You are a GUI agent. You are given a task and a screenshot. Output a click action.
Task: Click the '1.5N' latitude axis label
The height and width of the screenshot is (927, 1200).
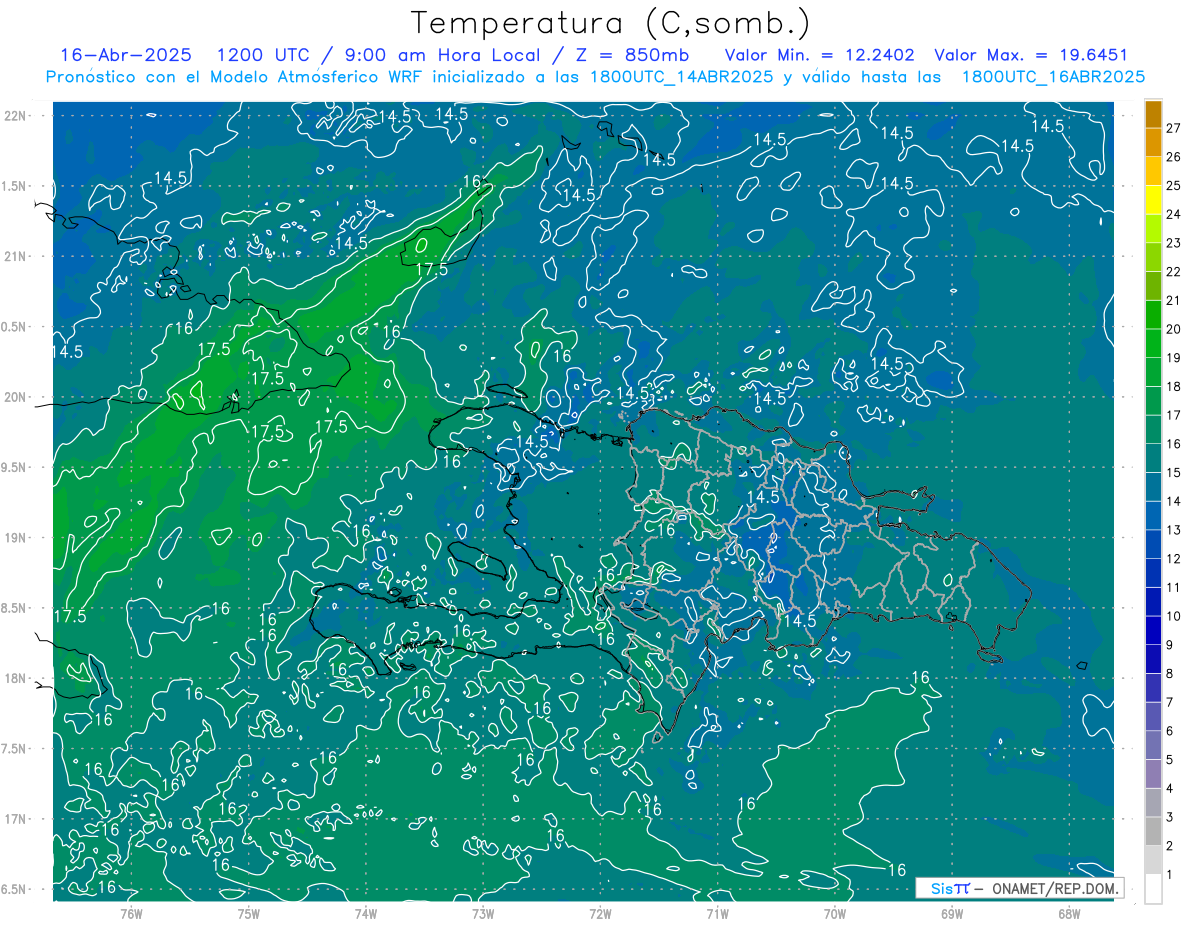(16, 186)
